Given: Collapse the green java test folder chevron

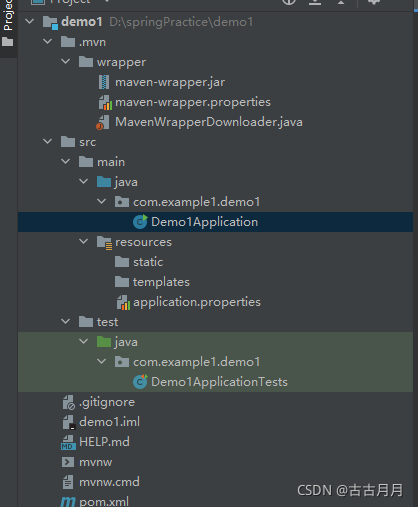Looking at the screenshot, I should point(84,342).
